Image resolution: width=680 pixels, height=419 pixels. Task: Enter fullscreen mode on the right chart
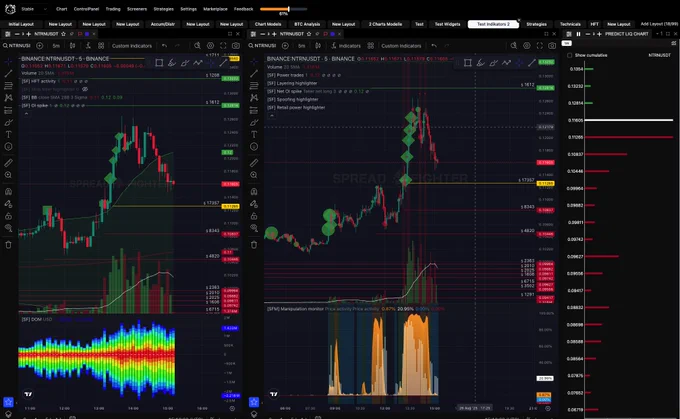(x=539, y=46)
